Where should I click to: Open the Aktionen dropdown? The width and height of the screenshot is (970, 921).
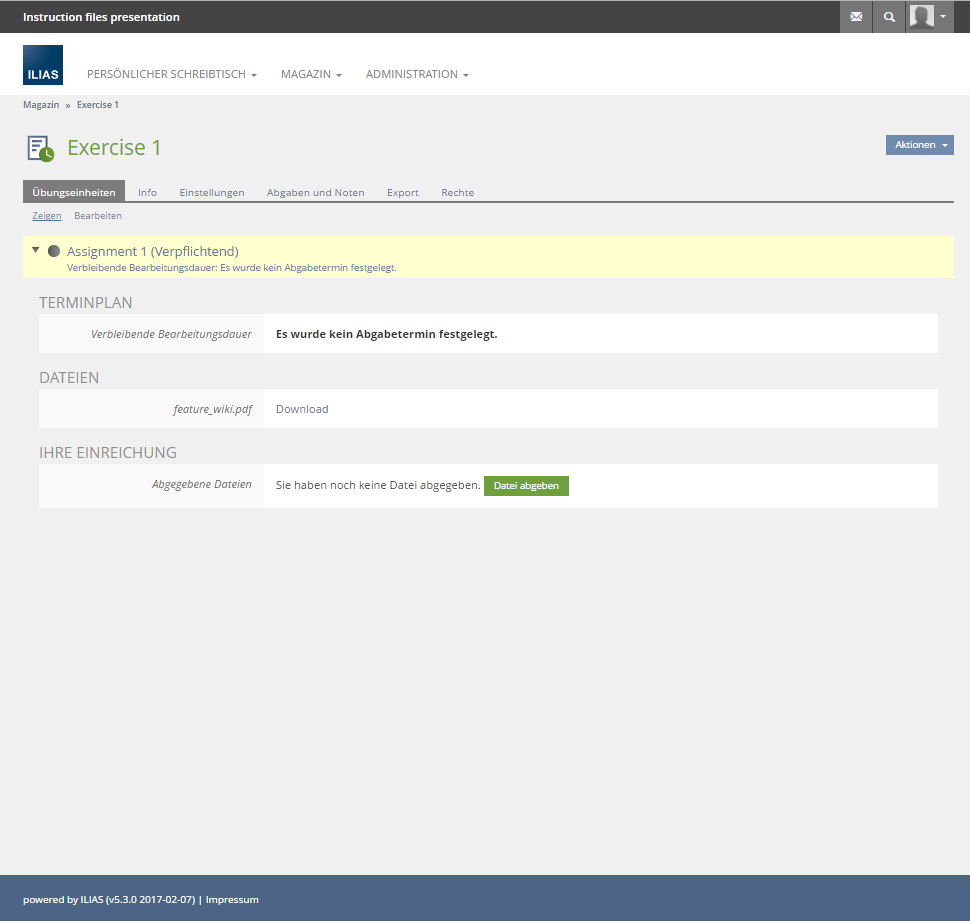(919, 145)
